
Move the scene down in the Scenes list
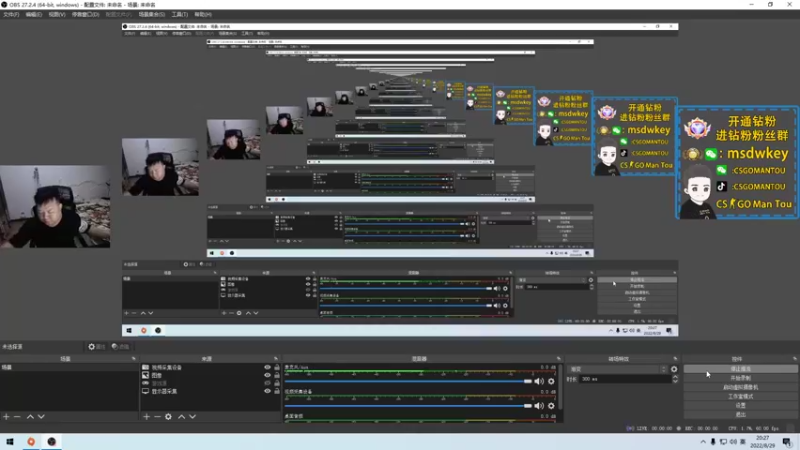(x=41, y=417)
